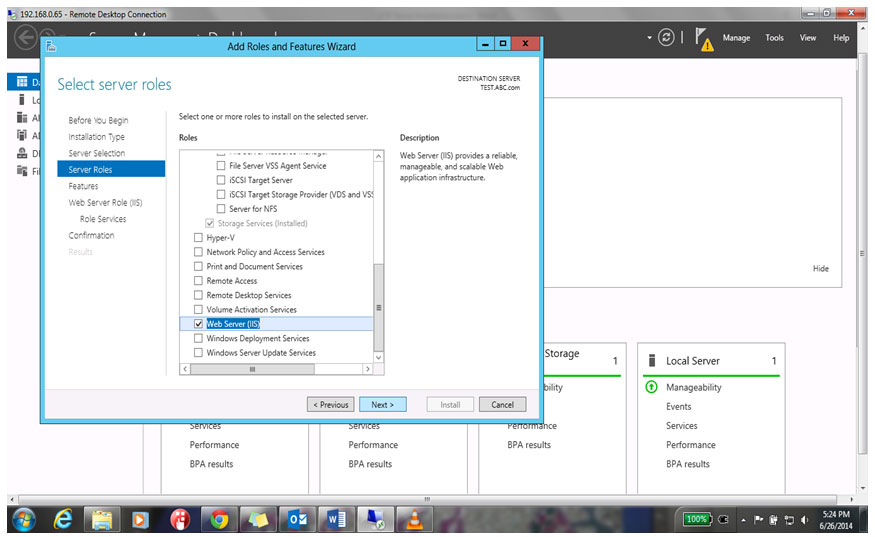
Task: Open BPA results in Local Server tile
Action: click(688, 464)
